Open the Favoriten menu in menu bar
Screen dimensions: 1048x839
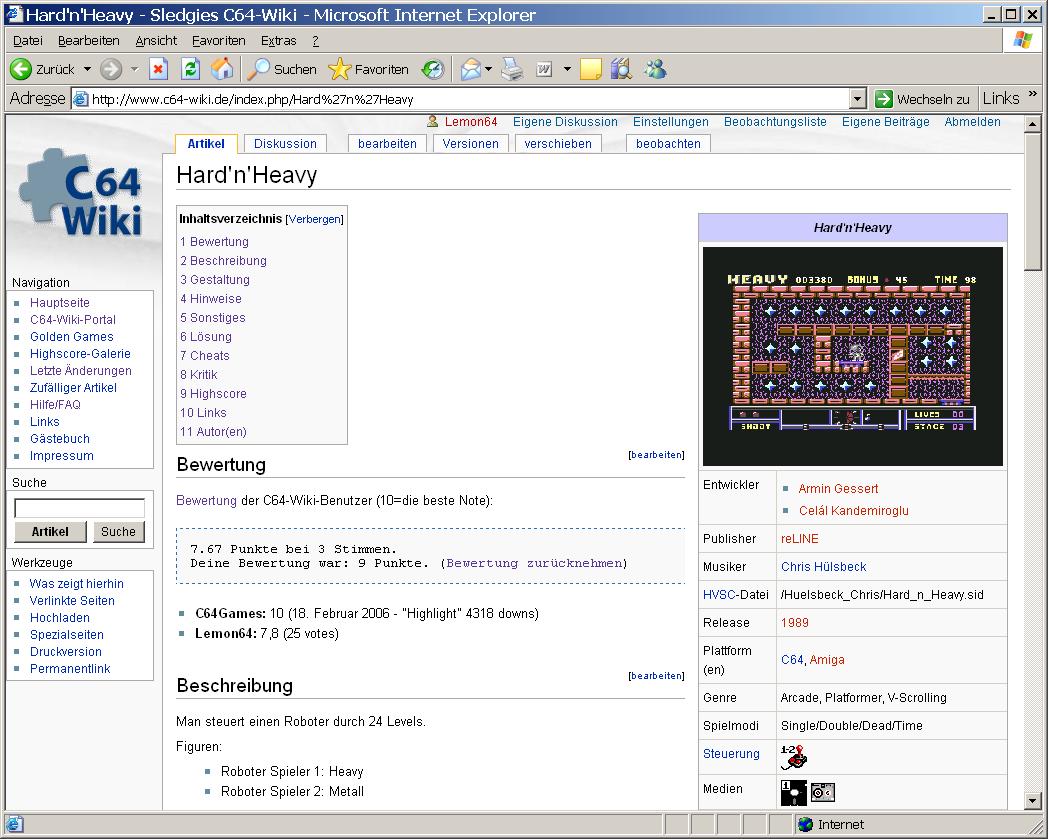(218, 41)
